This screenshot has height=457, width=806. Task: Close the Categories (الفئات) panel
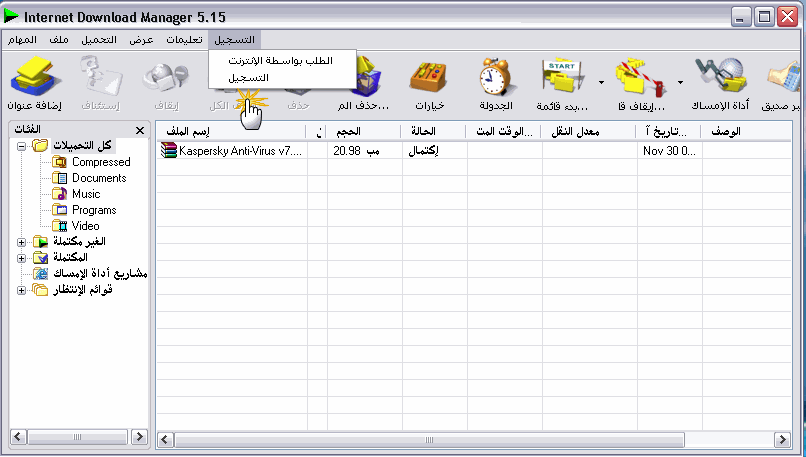point(140,131)
